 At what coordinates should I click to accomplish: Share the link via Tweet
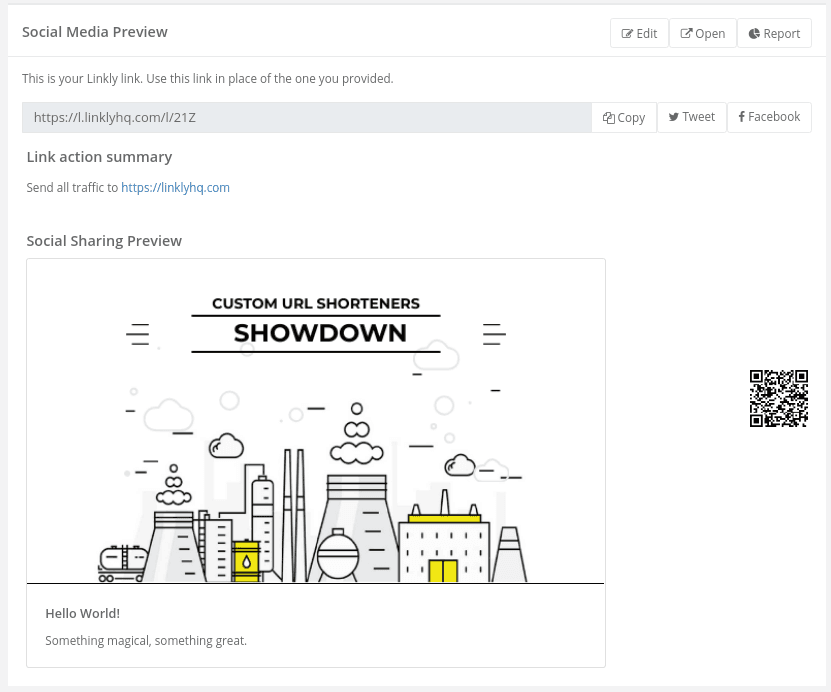(x=691, y=117)
